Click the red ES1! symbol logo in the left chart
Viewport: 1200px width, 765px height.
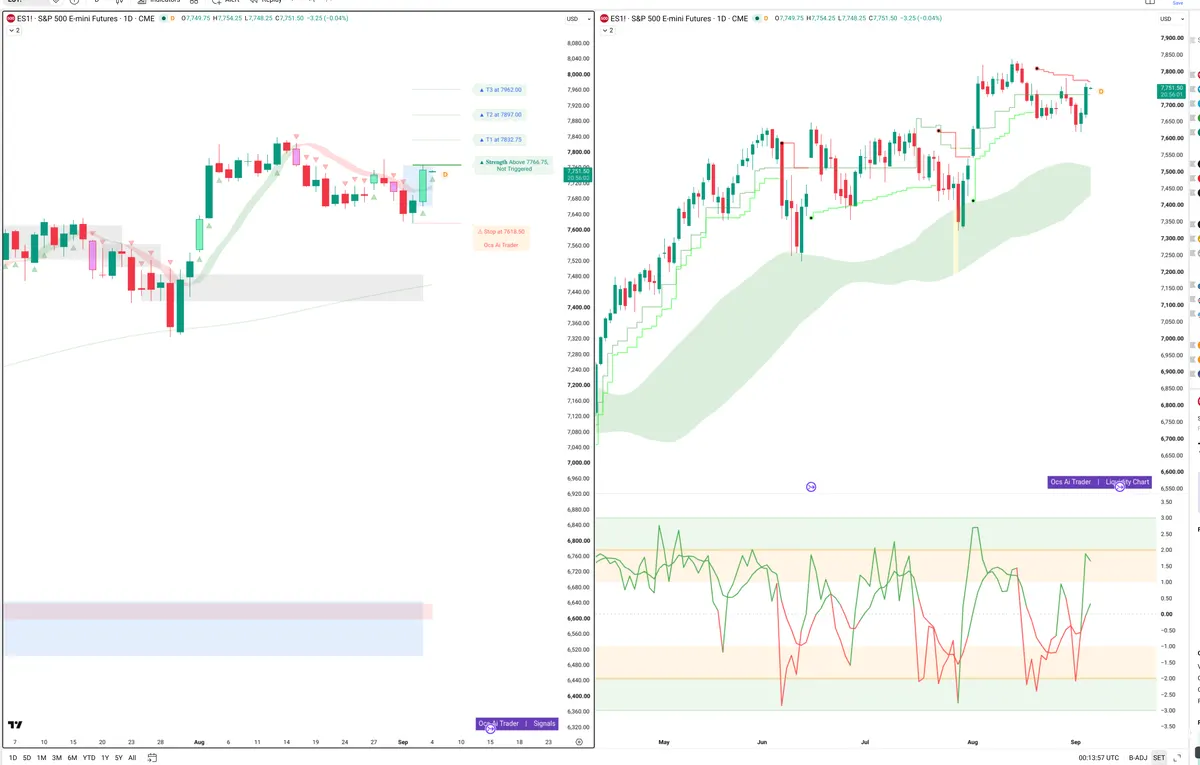[x=10, y=18]
